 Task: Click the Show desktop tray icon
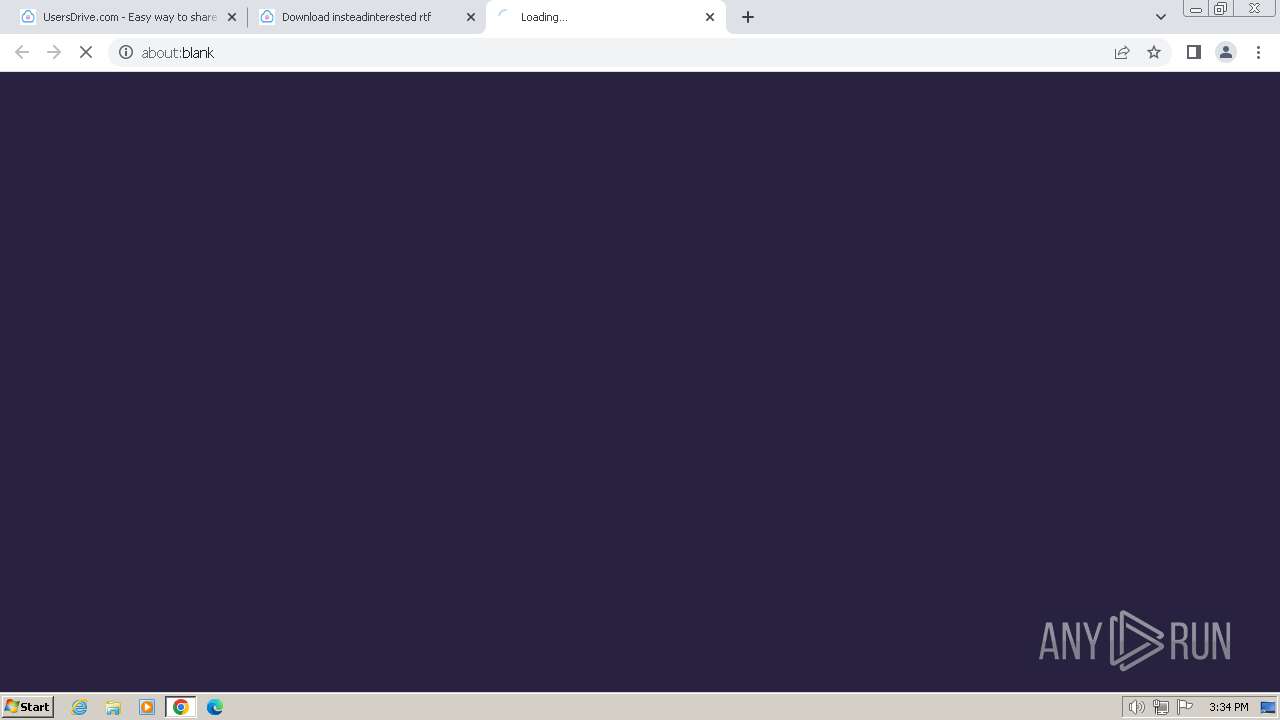(x=1268, y=707)
